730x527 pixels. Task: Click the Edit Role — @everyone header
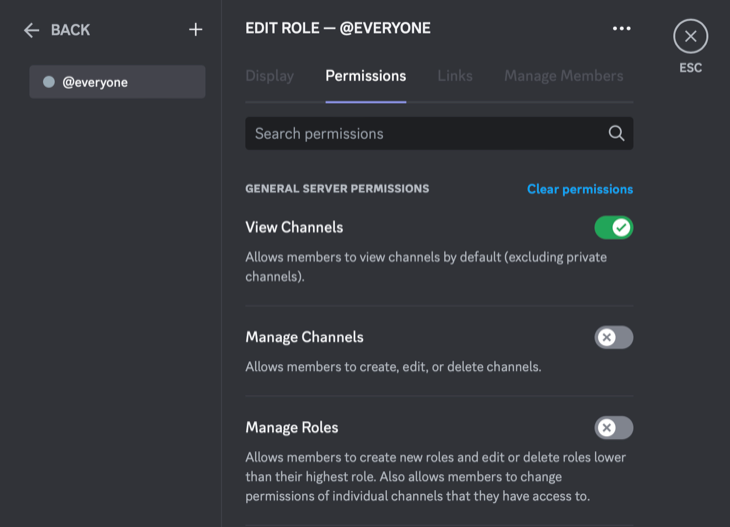[338, 28]
